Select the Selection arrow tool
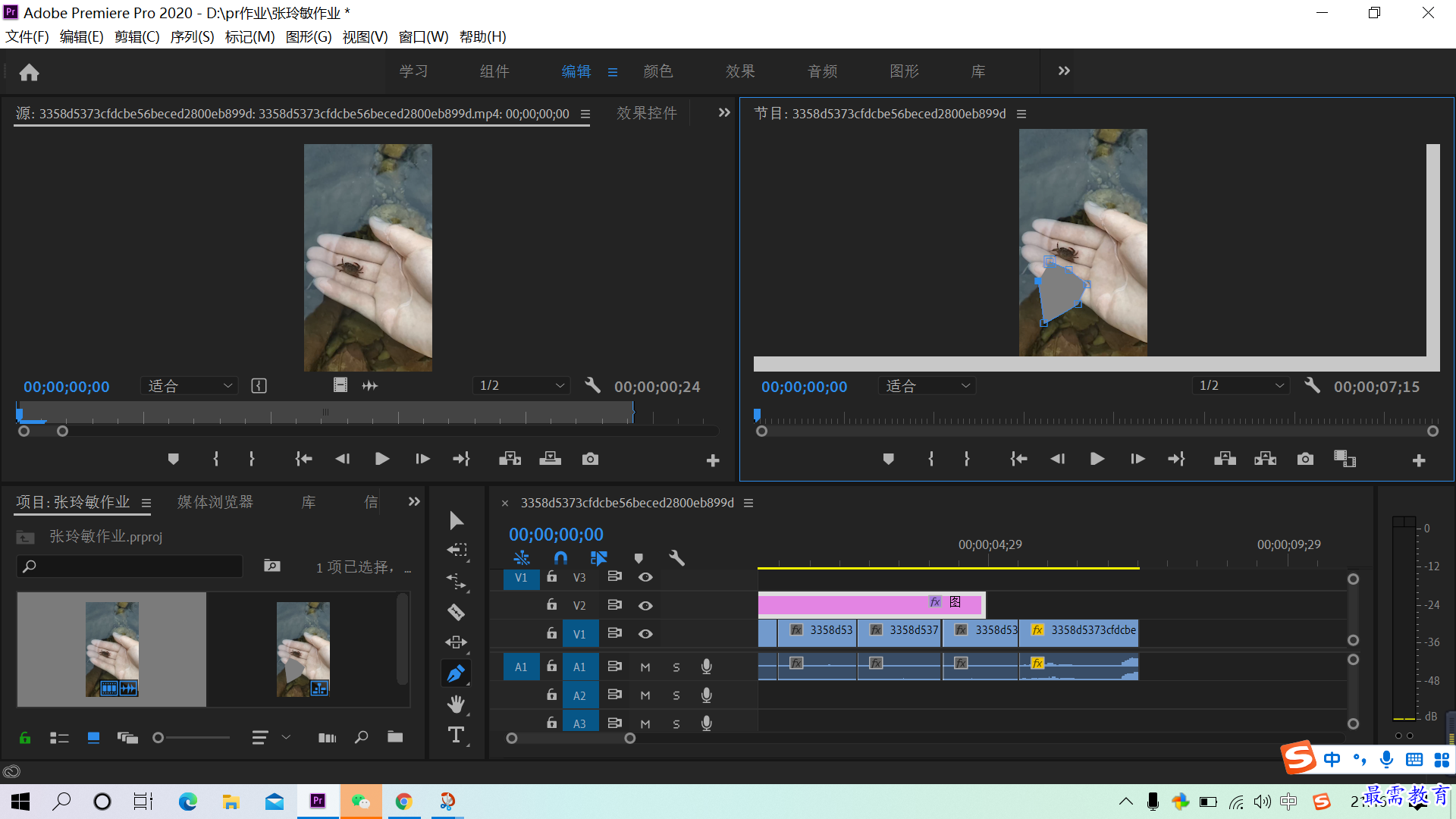 point(456,521)
